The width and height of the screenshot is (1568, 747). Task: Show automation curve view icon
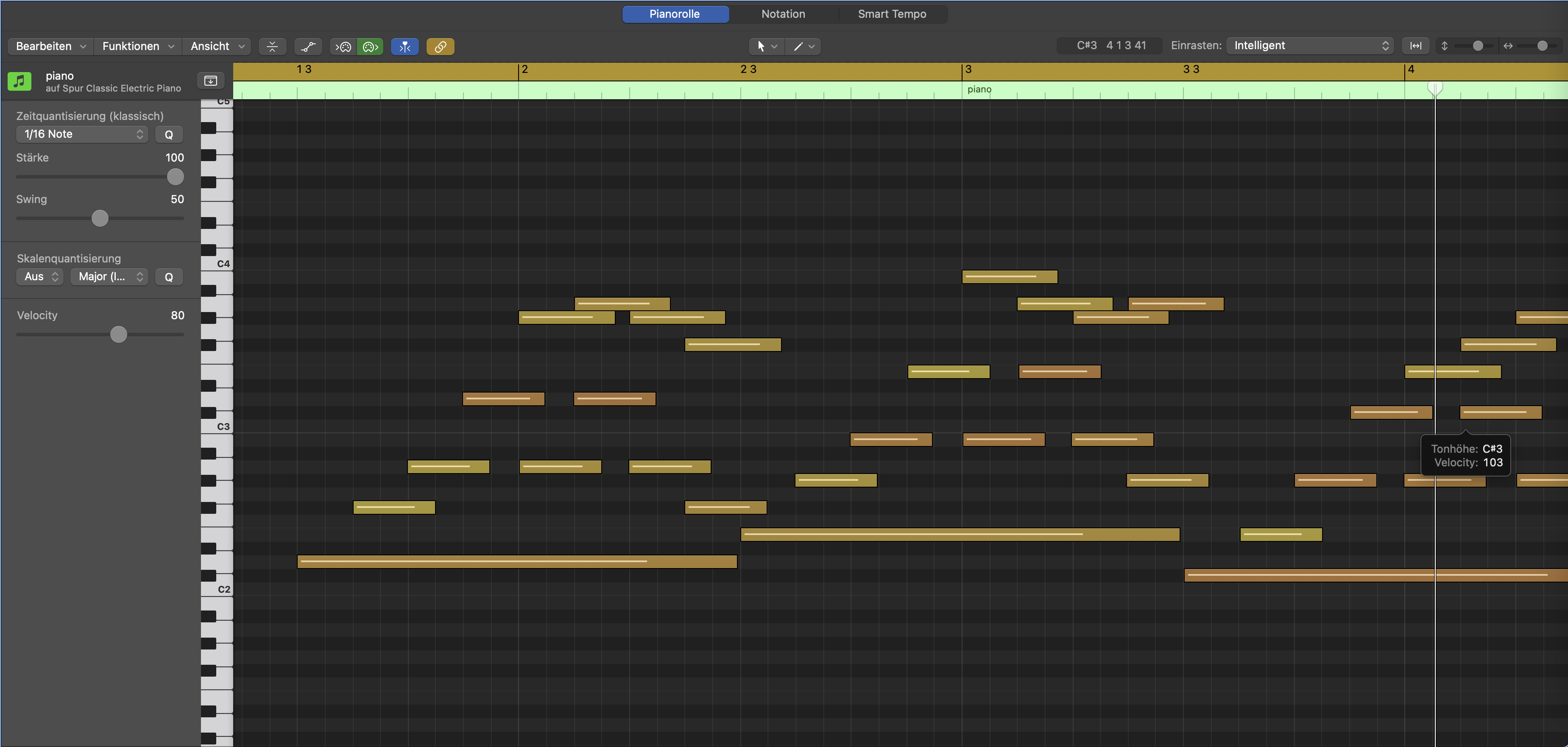pyautogui.click(x=308, y=46)
